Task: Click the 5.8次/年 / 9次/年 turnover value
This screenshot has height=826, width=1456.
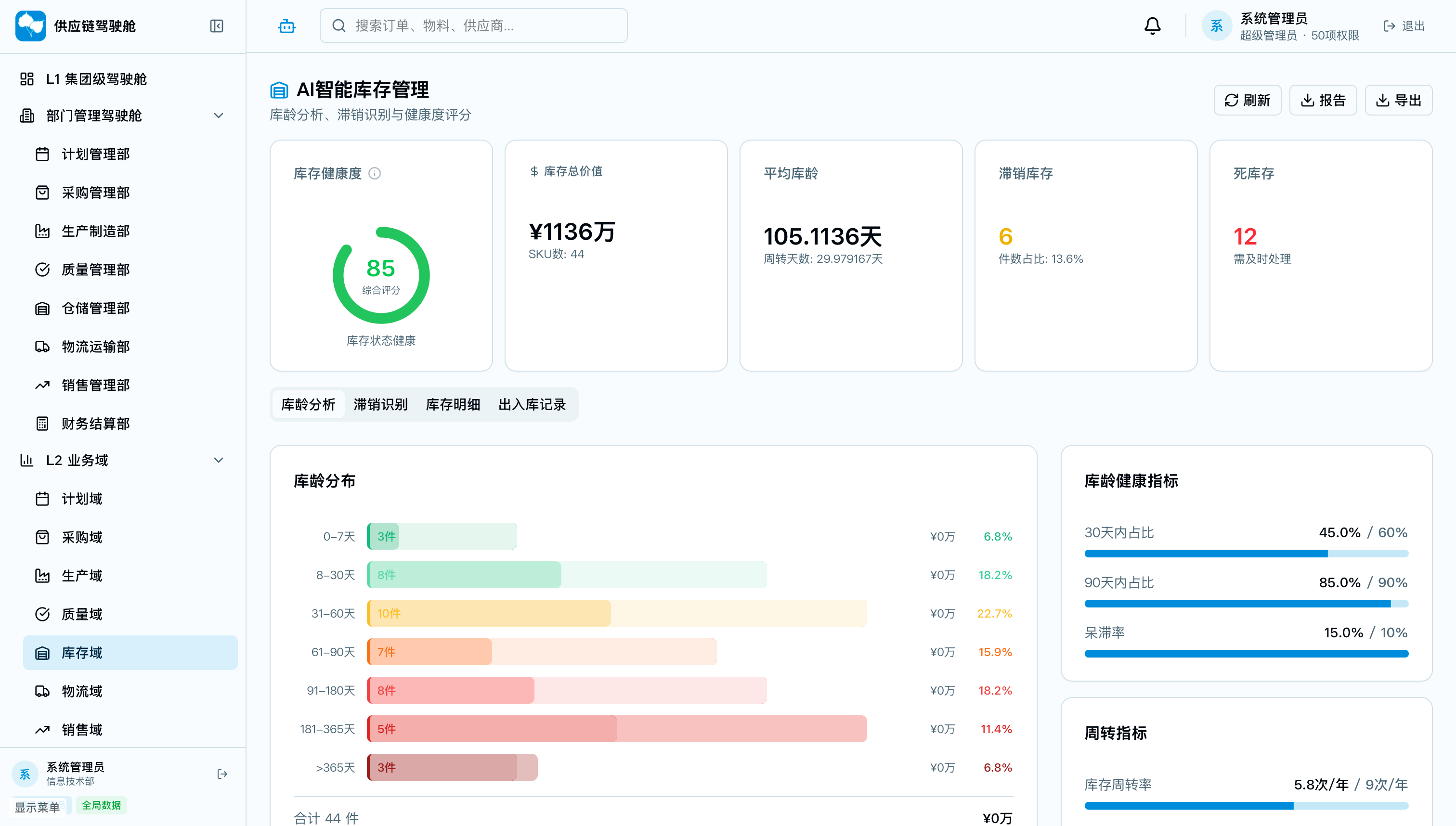Action: [1351, 785]
